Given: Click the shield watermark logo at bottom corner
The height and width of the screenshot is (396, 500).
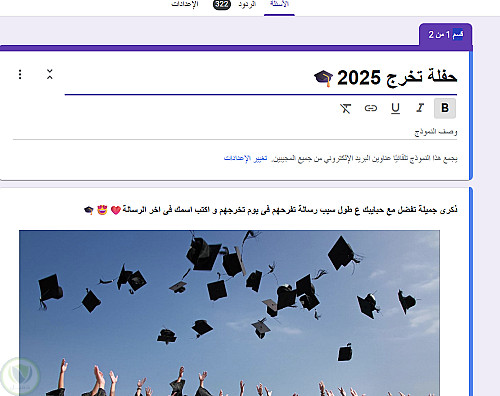Looking at the screenshot, I should [19, 376].
